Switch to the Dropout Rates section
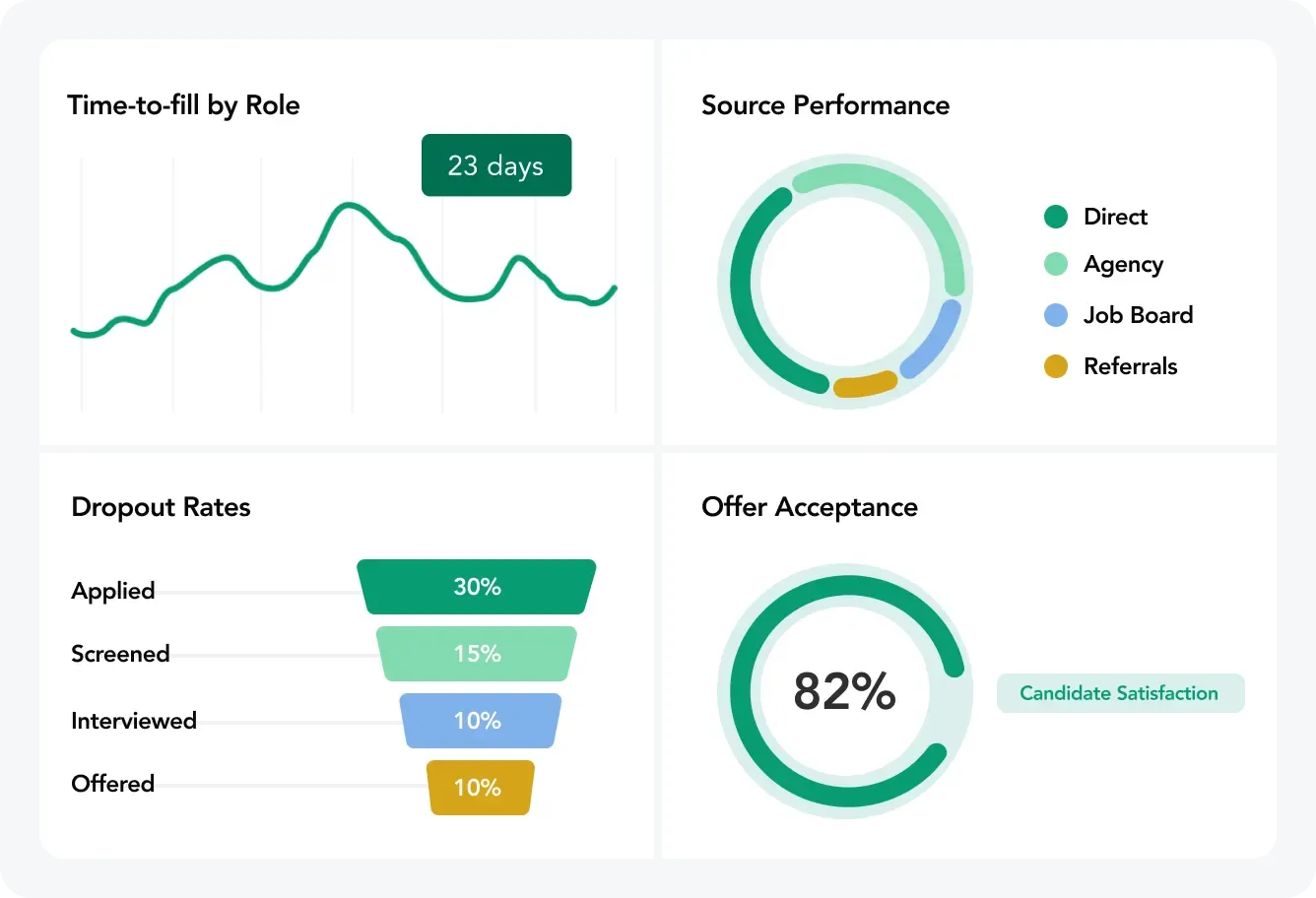 (x=161, y=507)
